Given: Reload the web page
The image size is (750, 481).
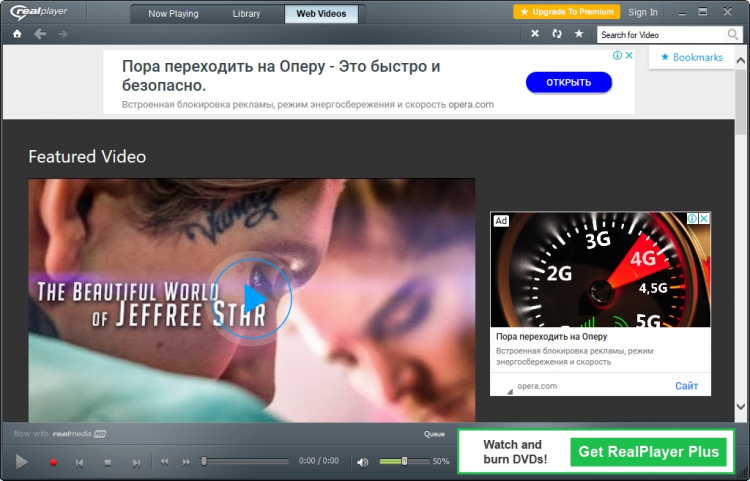Looking at the screenshot, I should (556, 34).
